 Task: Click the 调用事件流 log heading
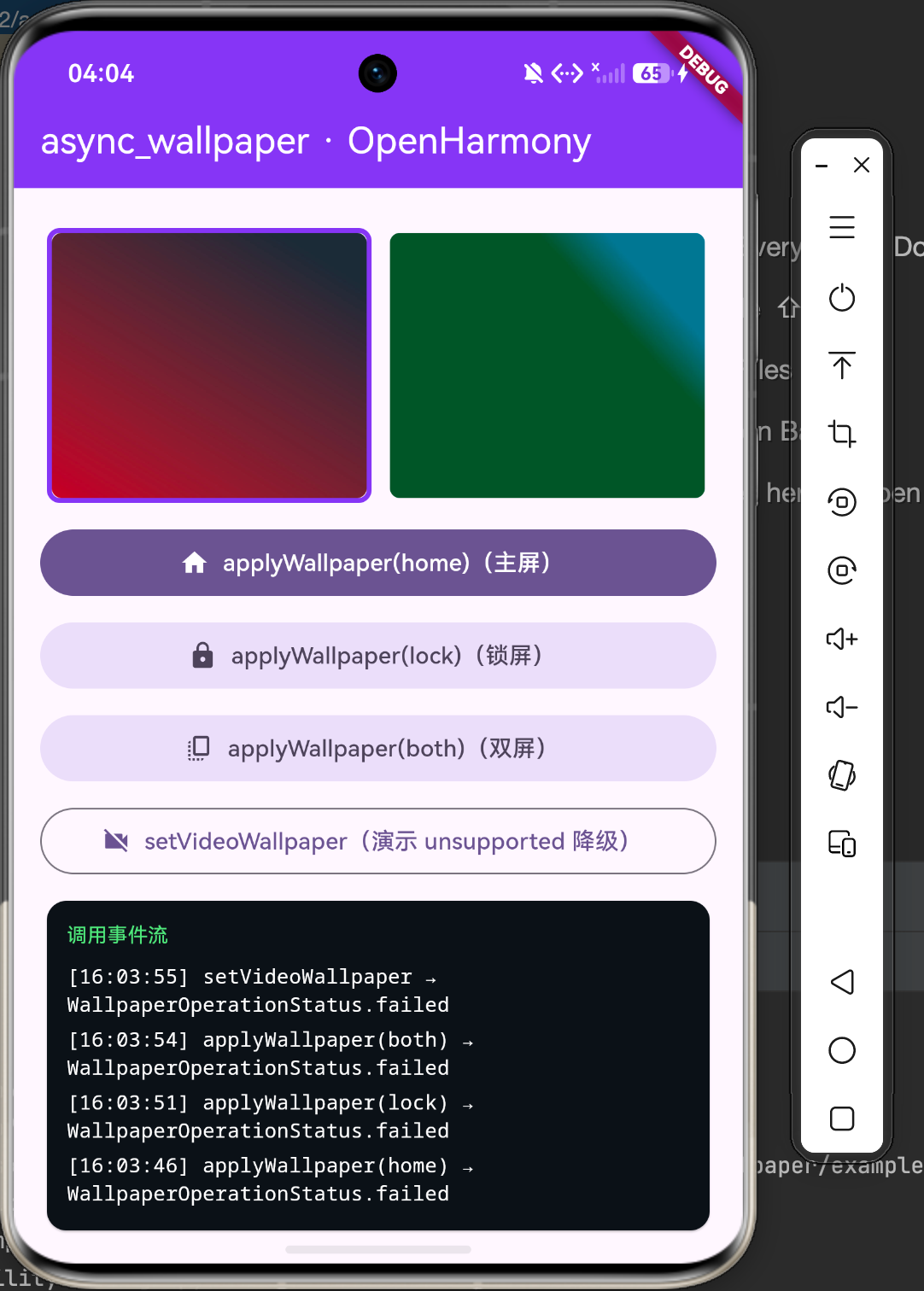(118, 935)
